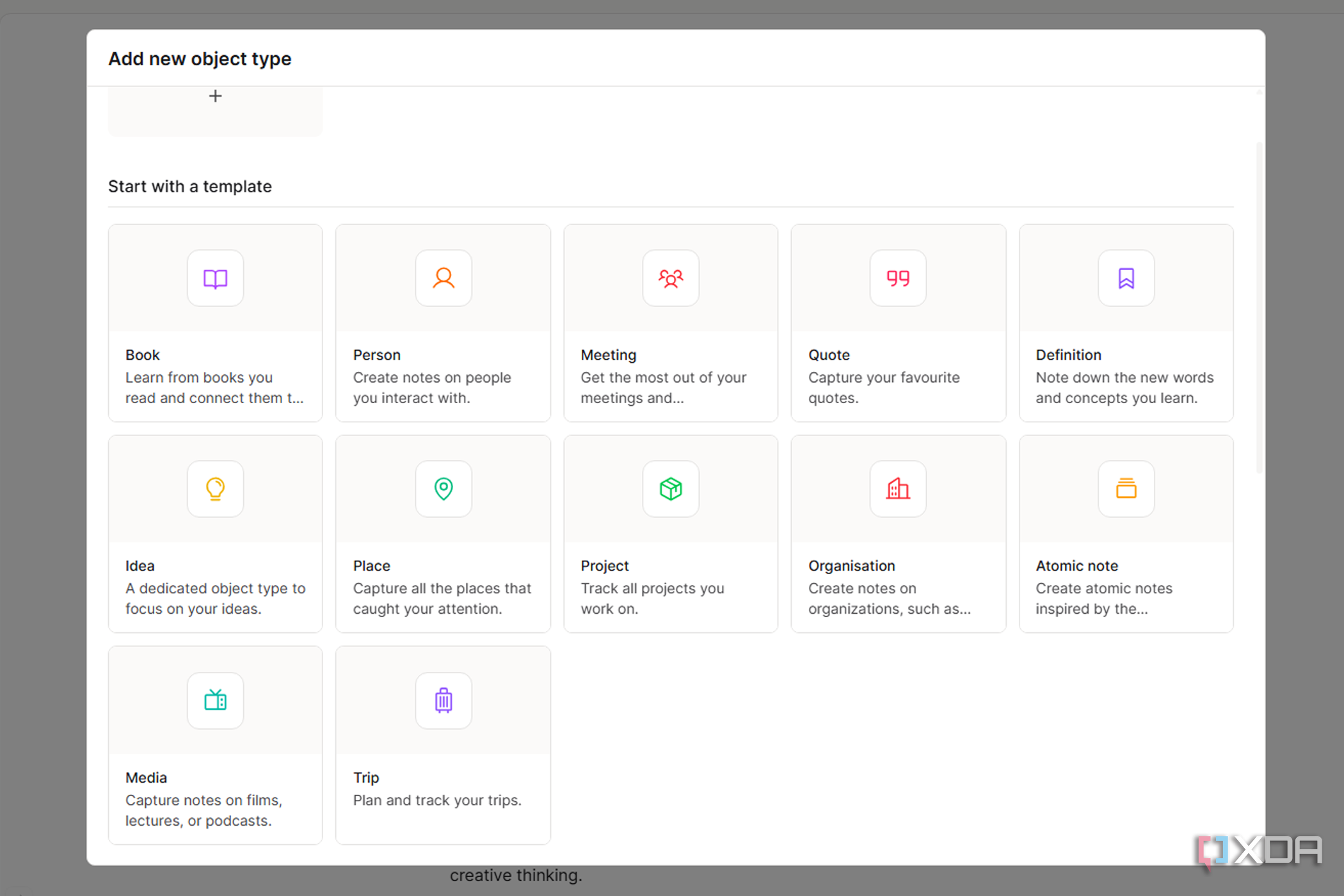Click the Book open-book icon

click(215, 278)
